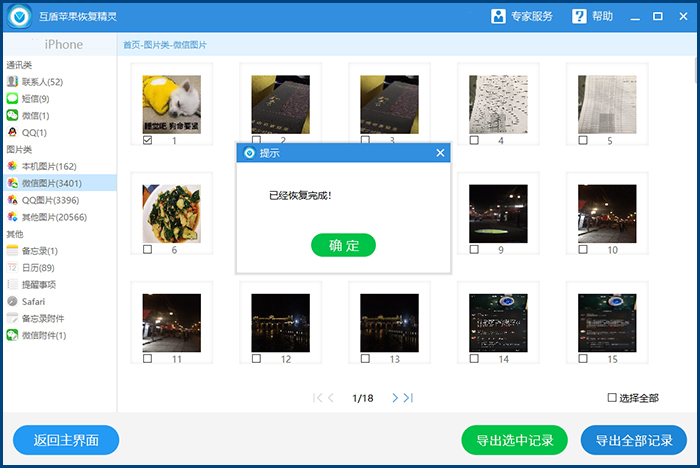Click the 帮助 help text link
700x468 pixels.
coord(602,17)
